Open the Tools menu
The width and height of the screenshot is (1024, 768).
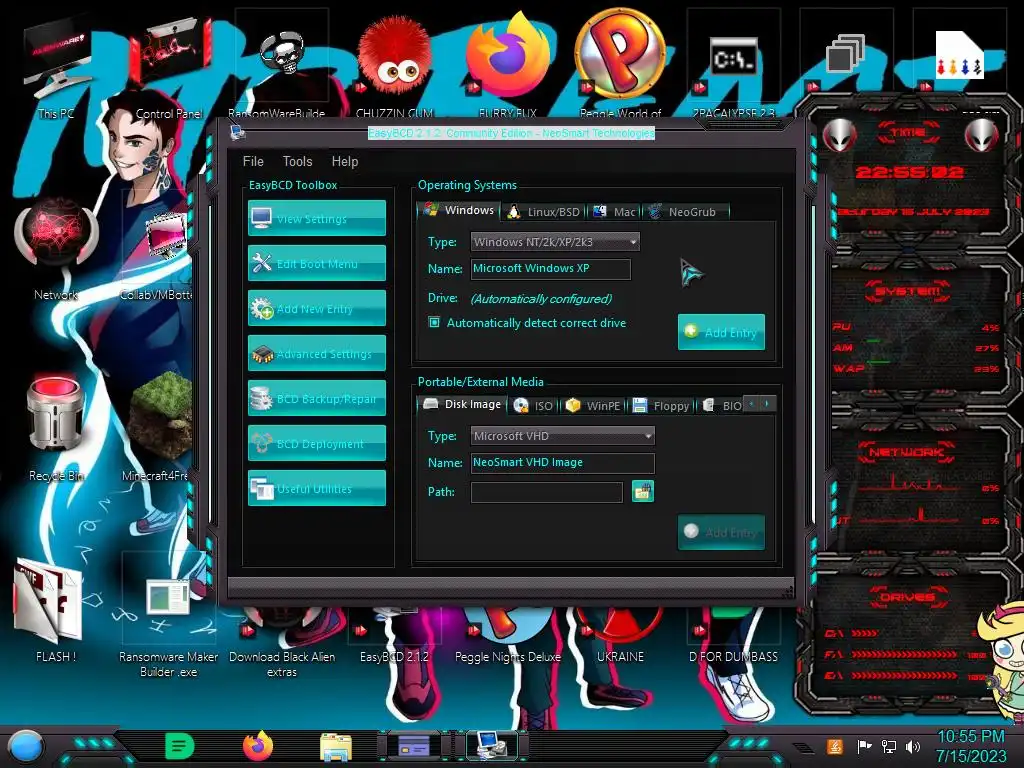click(297, 161)
